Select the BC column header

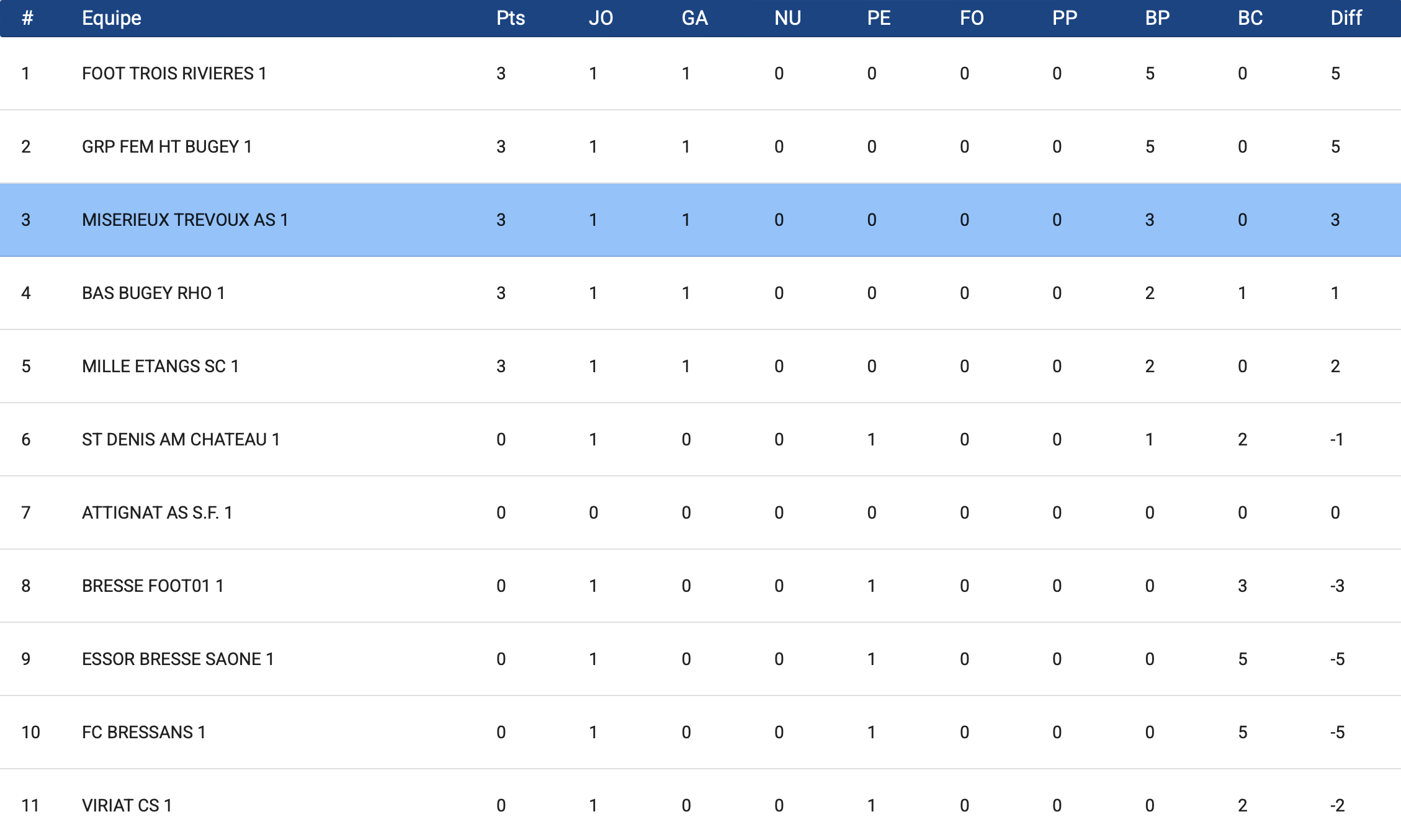(1250, 18)
